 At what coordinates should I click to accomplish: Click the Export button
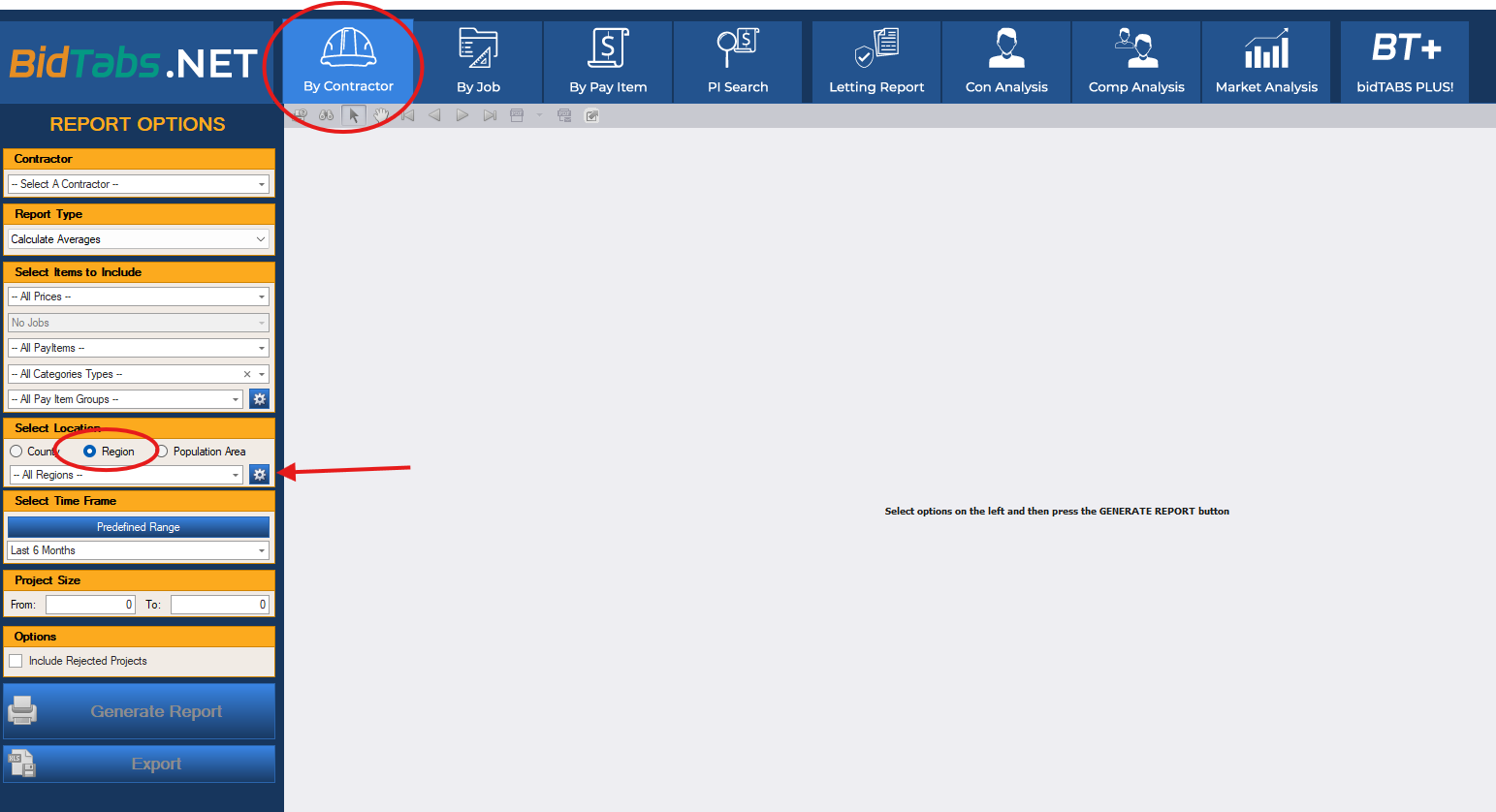(x=139, y=764)
